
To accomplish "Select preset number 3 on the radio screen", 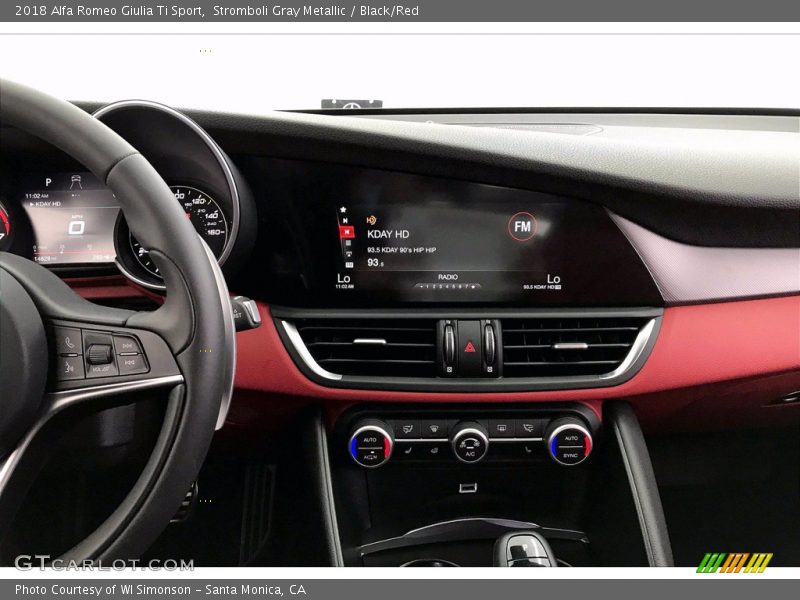I will [439, 285].
